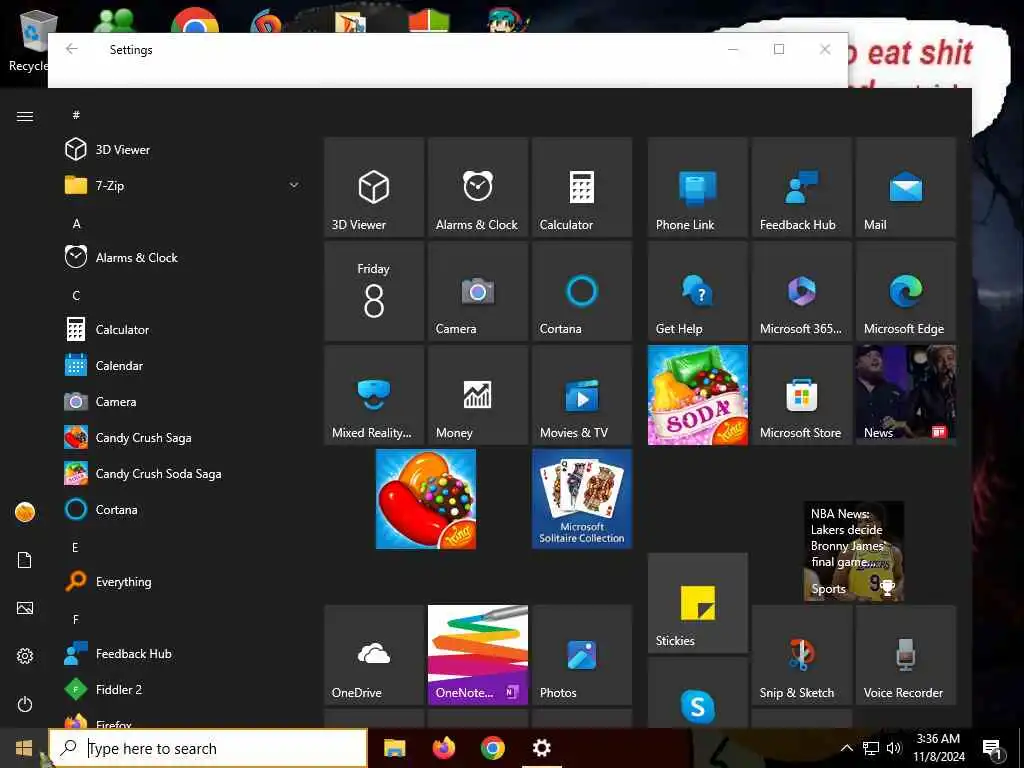The height and width of the screenshot is (768, 1024).
Task: Open the Phone Link tile
Action: point(697,187)
